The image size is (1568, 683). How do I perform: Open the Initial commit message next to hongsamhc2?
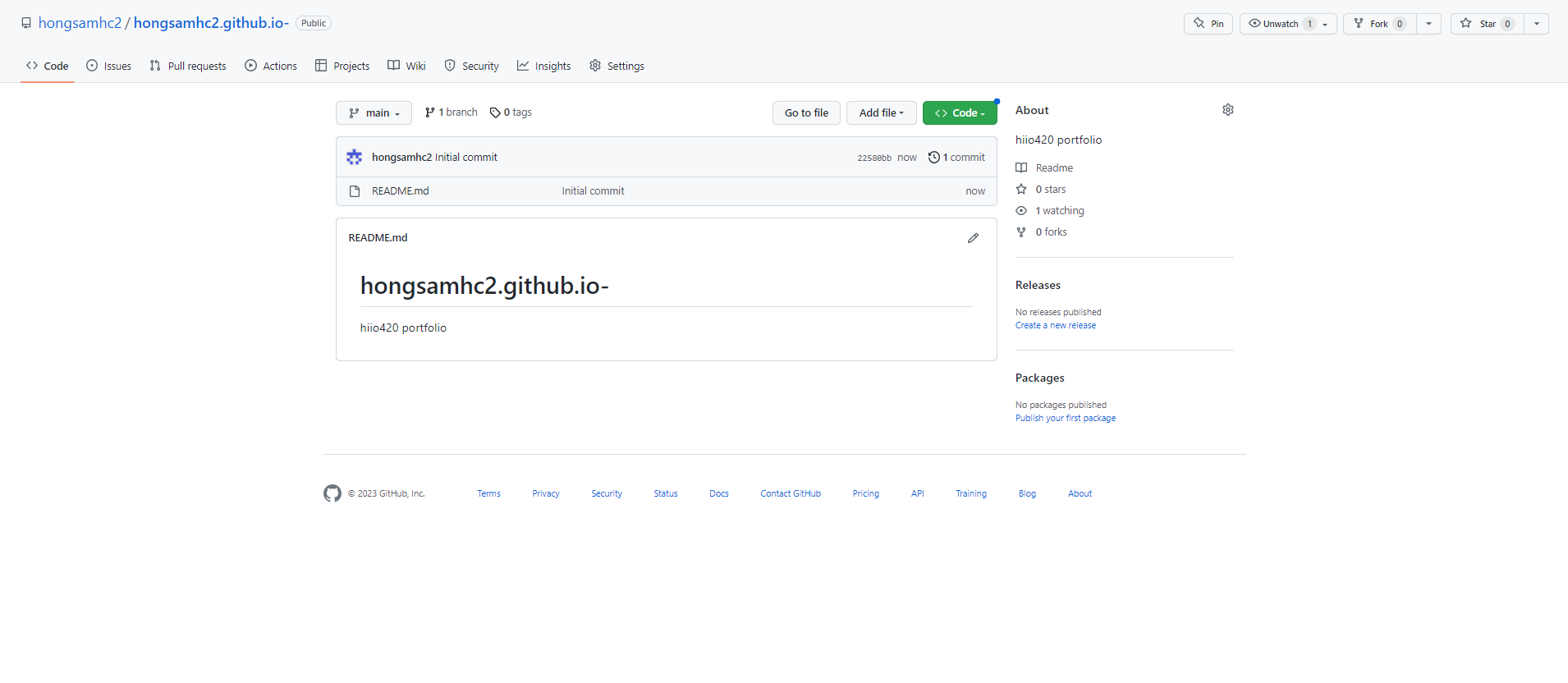pyautogui.click(x=466, y=157)
